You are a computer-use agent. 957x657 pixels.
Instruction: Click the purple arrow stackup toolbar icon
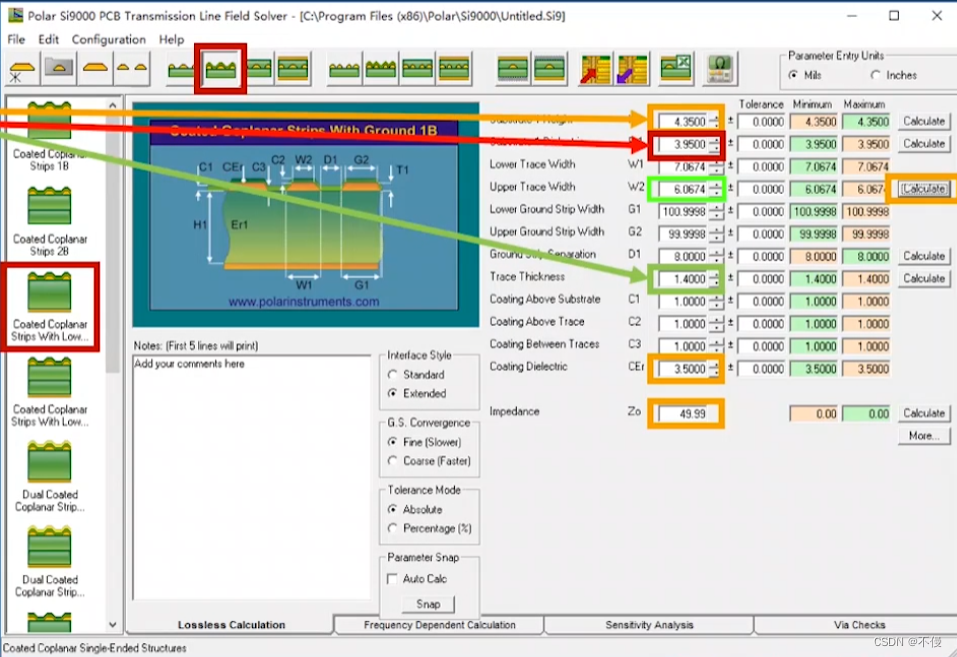632,68
